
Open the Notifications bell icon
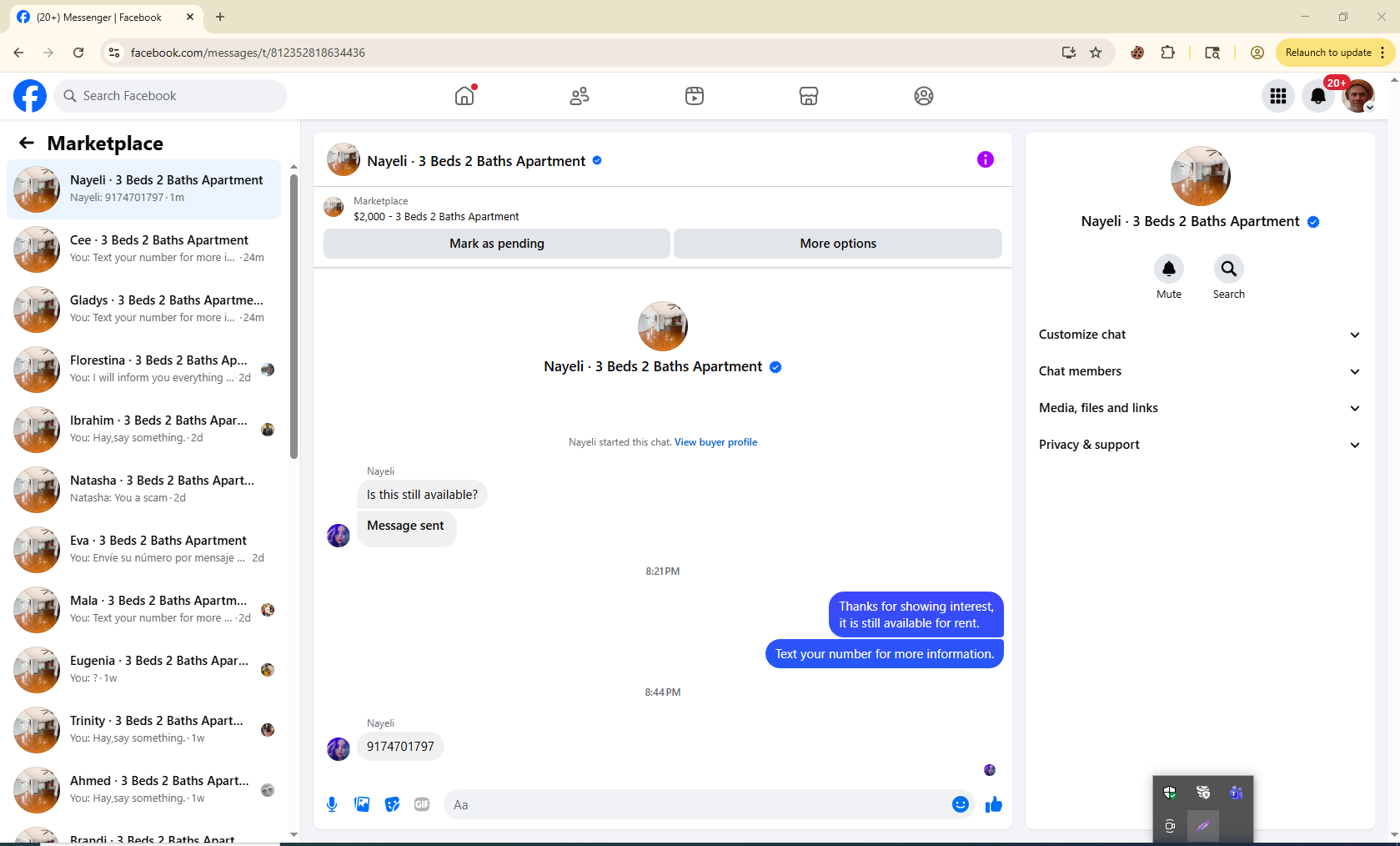click(1318, 96)
